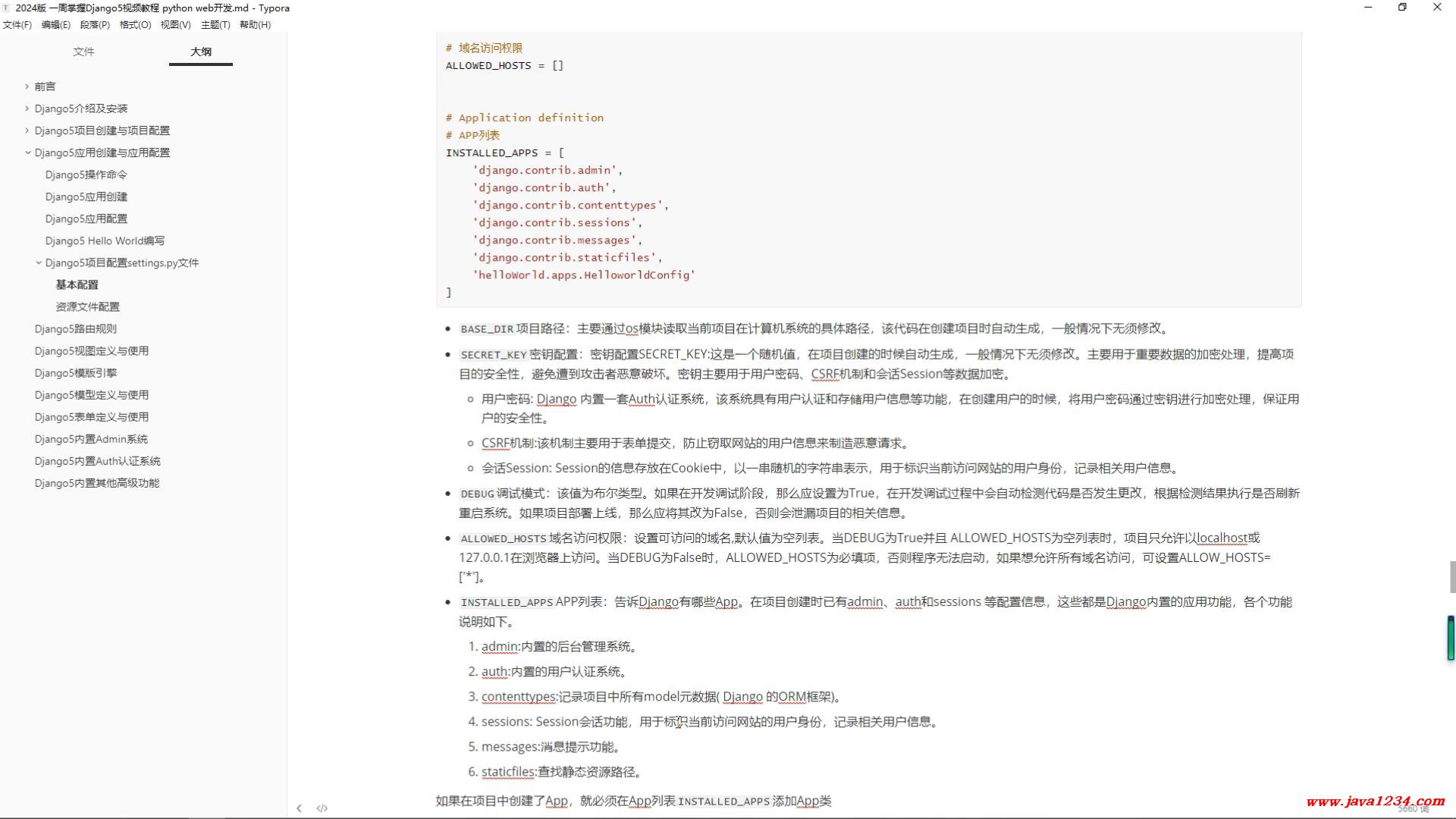Click the SECRET_KEY inline code
The width and height of the screenshot is (1456, 819).
coord(494,355)
